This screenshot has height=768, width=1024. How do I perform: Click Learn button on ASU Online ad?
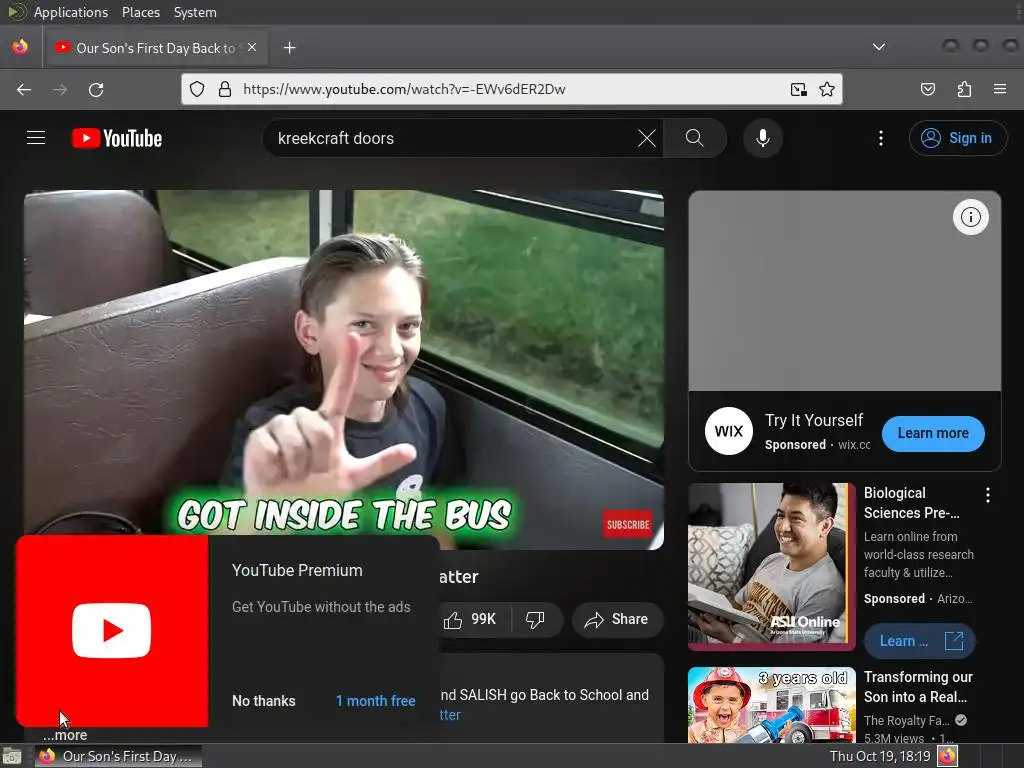[920, 641]
